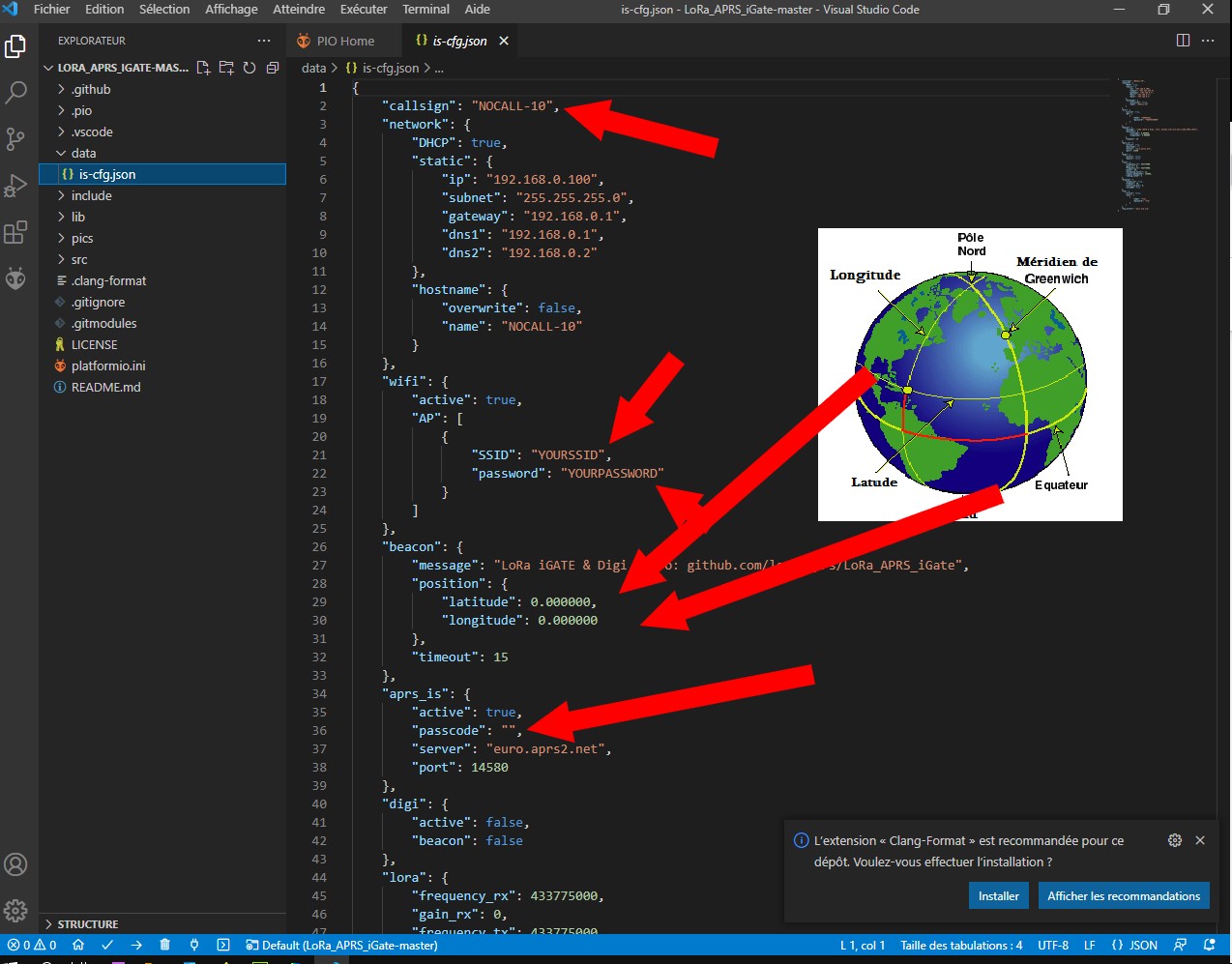Expand the .pio folder
Image resolution: width=1232 pixels, height=964 pixels.
pyautogui.click(x=161, y=110)
